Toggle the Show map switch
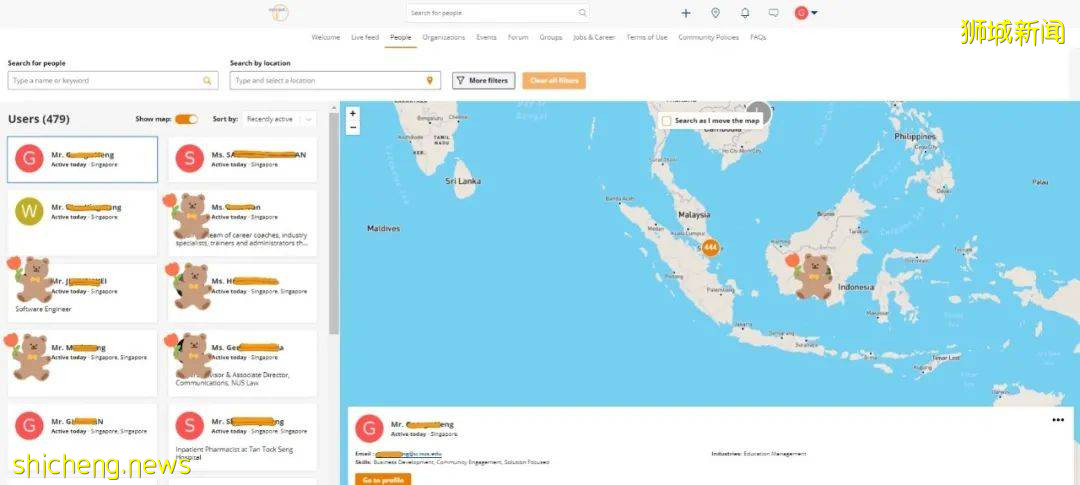Image resolution: width=1080 pixels, height=485 pixels. [186, 119]
